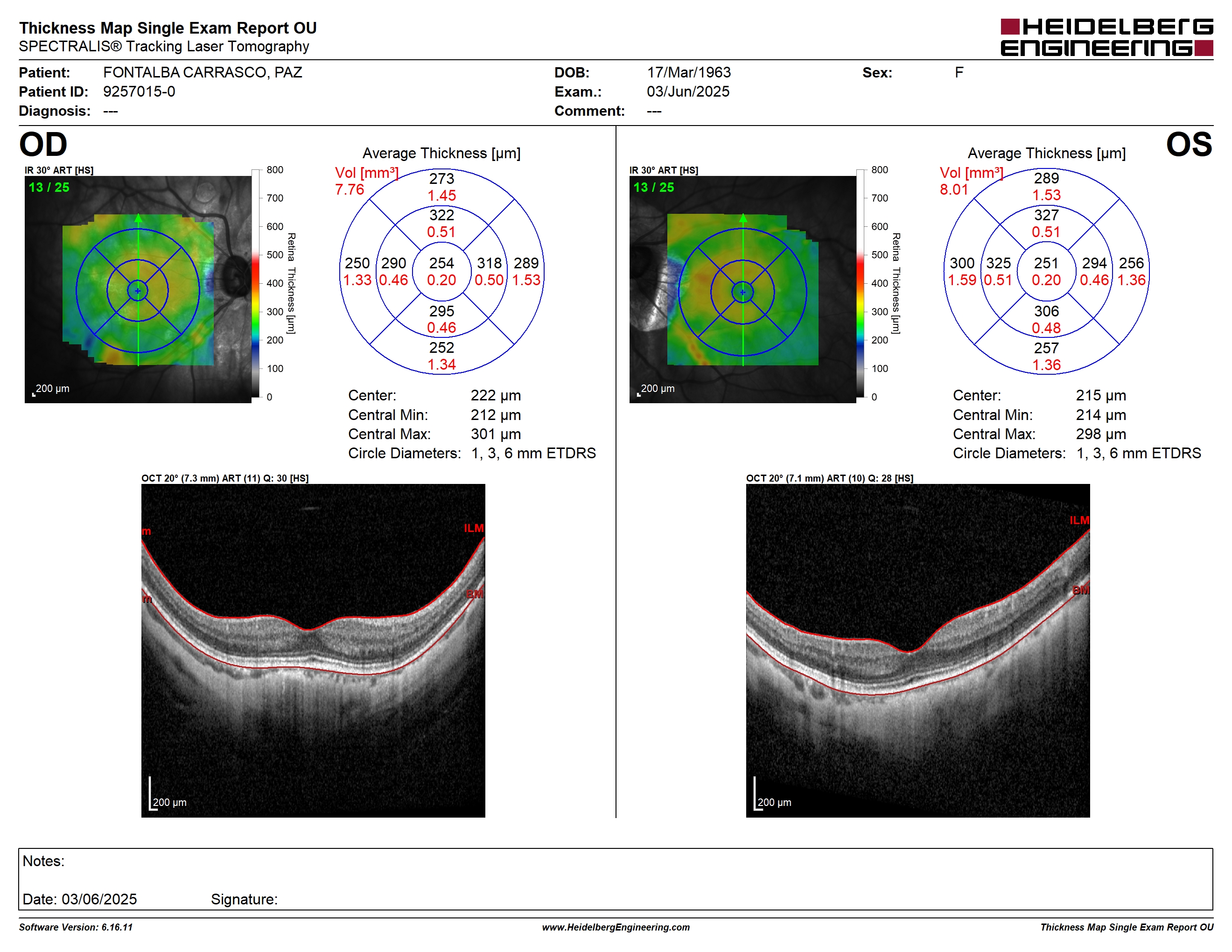Viewport: 1232px width, 952px height.
Task: Click OS inner inferior thickness 306
Action: pos(1046,311)
